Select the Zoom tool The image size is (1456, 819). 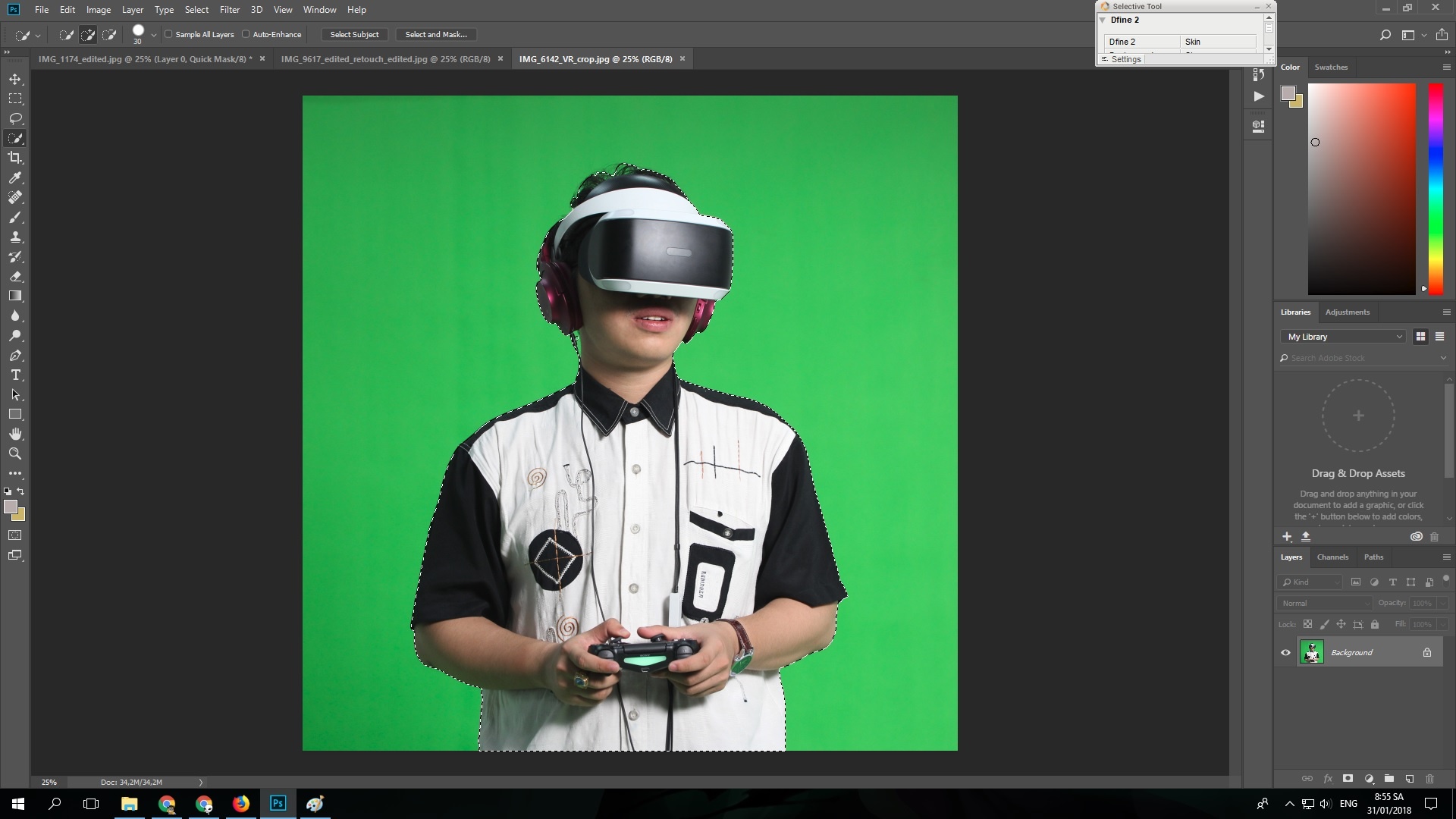tap(15, 453)
